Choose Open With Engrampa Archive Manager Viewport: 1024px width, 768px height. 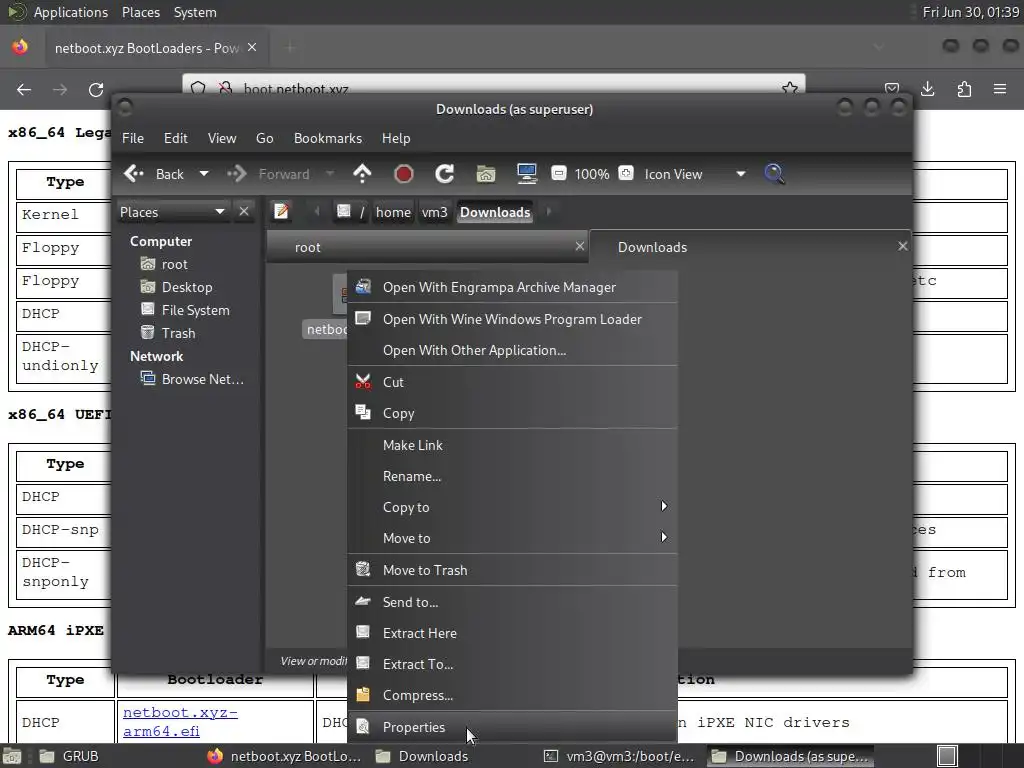click(x=513, y=287)
